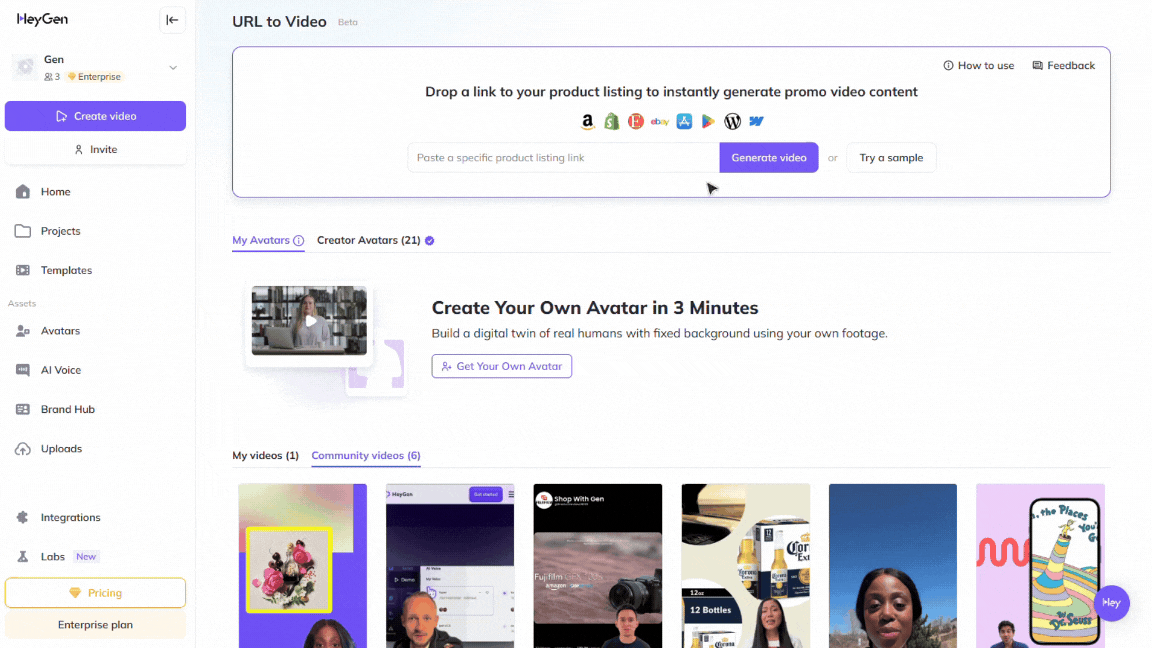Click the Generate video button
This screenshot has width=1152, height=648.
[768, 158]
